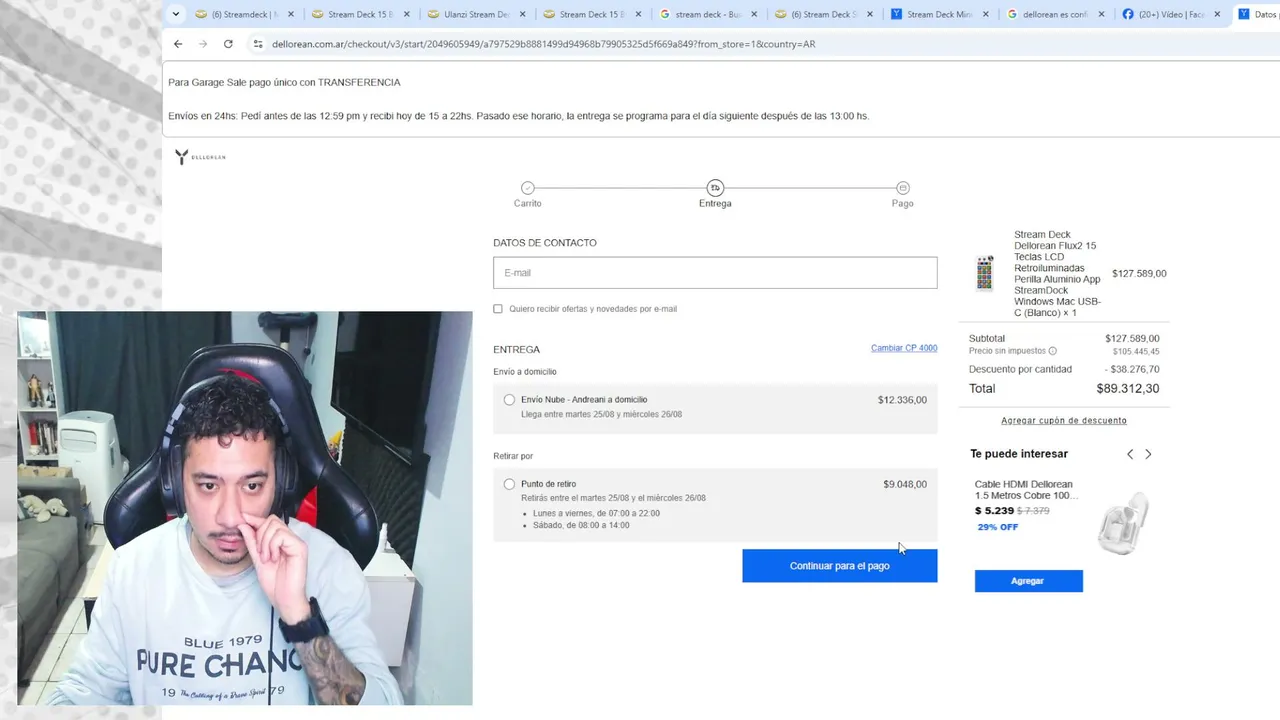This screenshot has width=1280, height=720.
Task: View site information icon in address bar
Action: 258,44
